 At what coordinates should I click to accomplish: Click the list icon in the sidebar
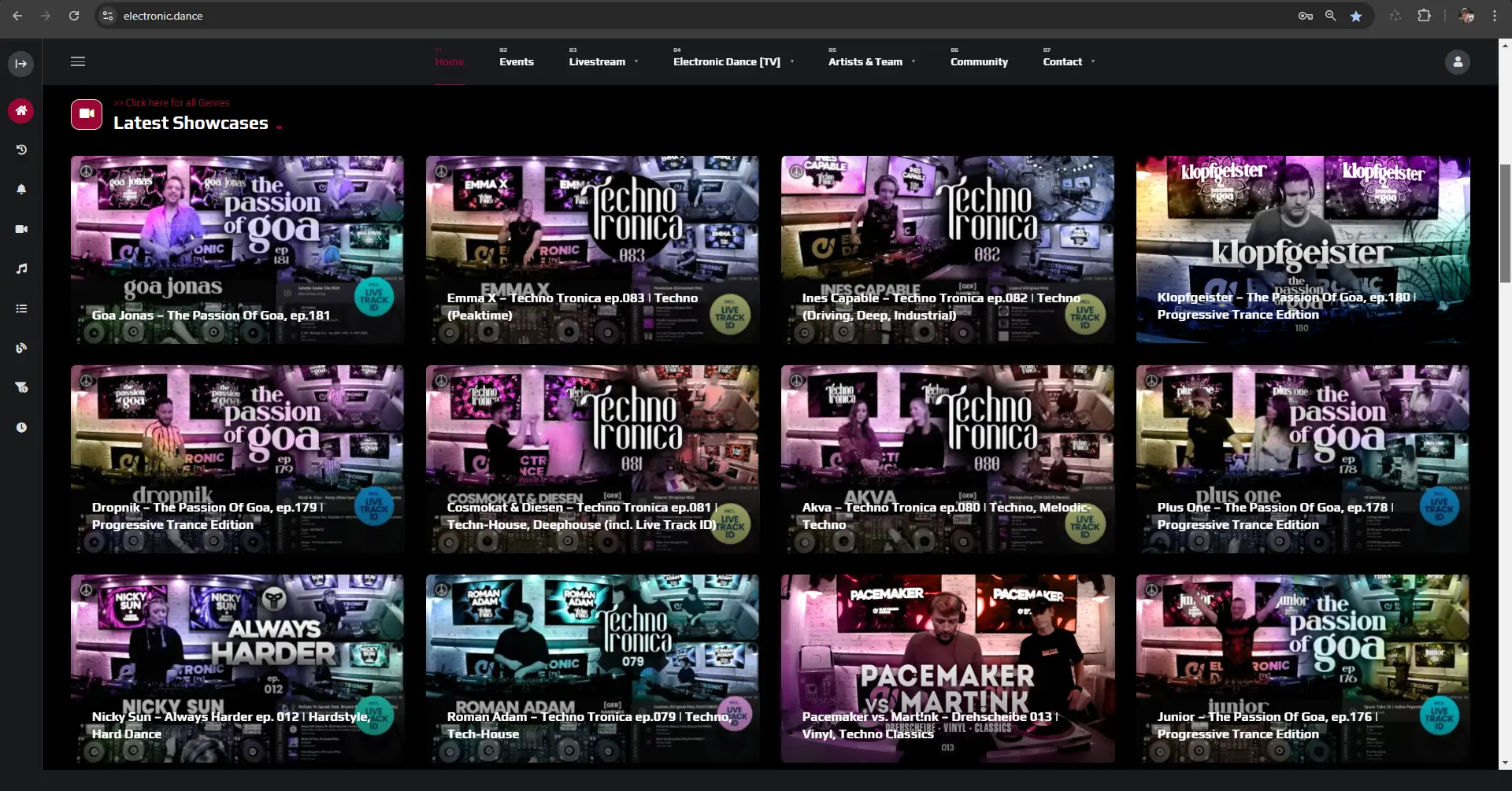coord(21,309)
